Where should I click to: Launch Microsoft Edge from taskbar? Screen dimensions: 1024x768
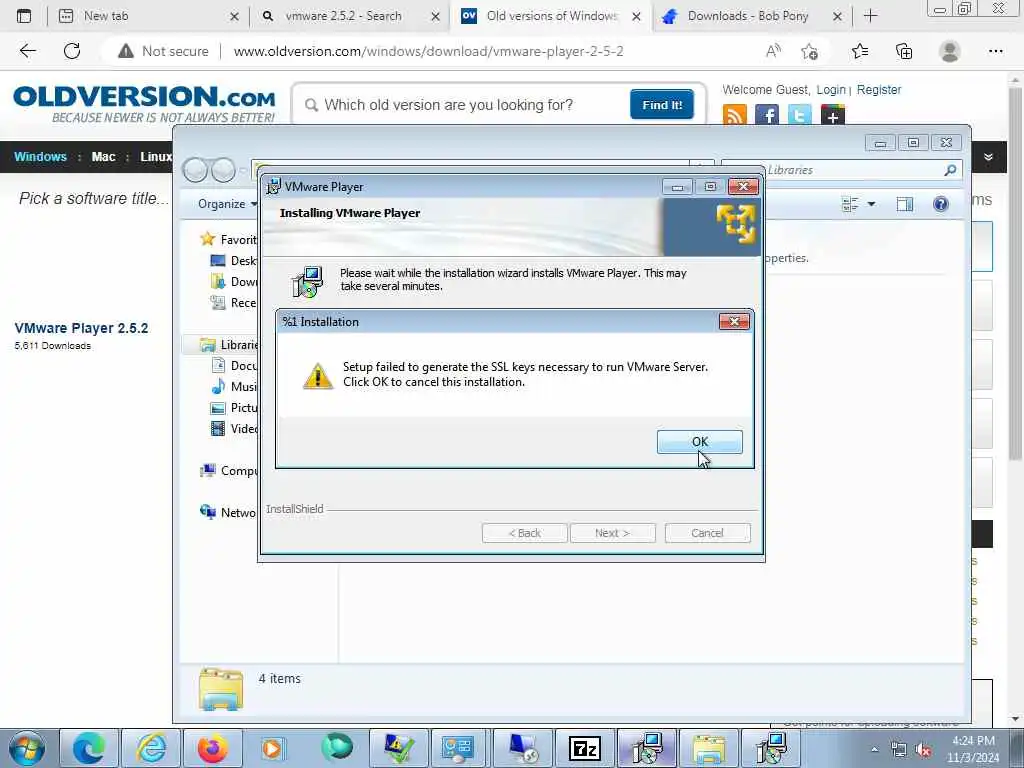pos(89,748)
